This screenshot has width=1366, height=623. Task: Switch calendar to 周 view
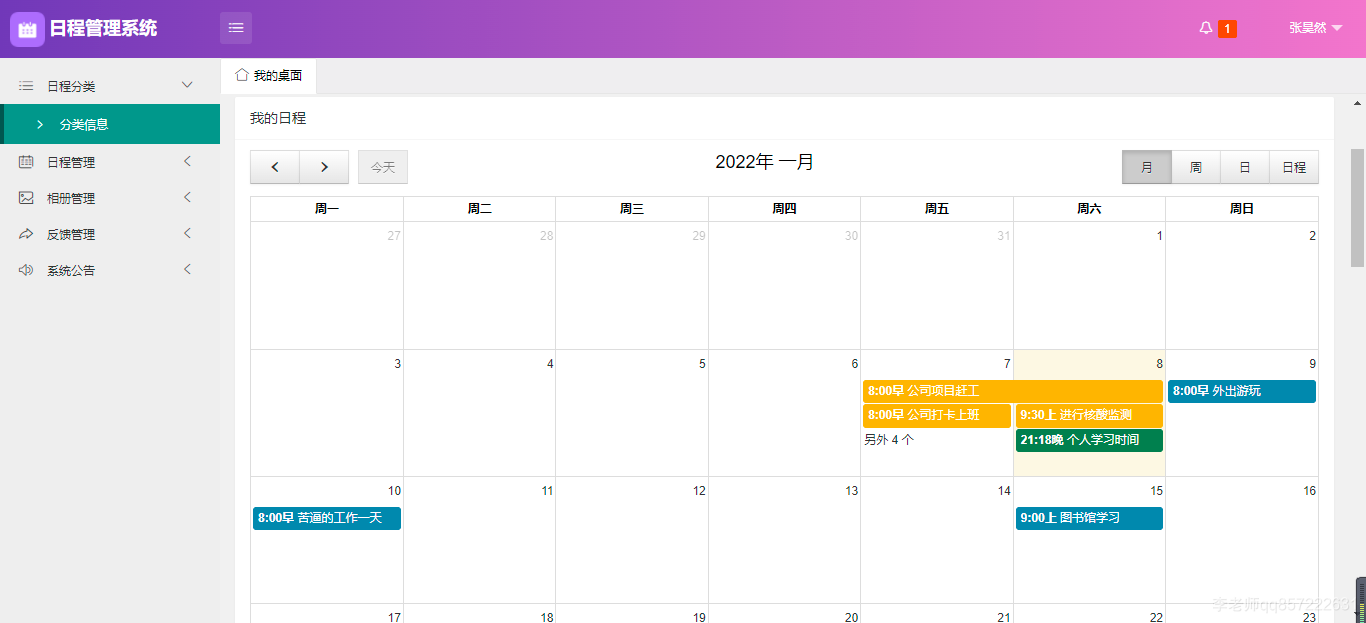[1196, 167]
